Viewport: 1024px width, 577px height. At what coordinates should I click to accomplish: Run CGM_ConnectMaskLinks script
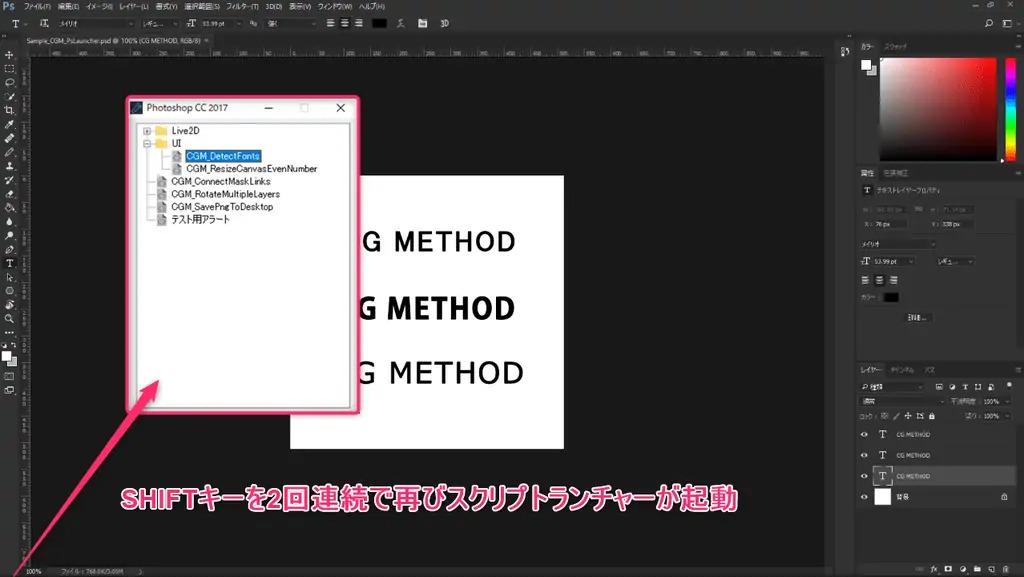(221, 181)
